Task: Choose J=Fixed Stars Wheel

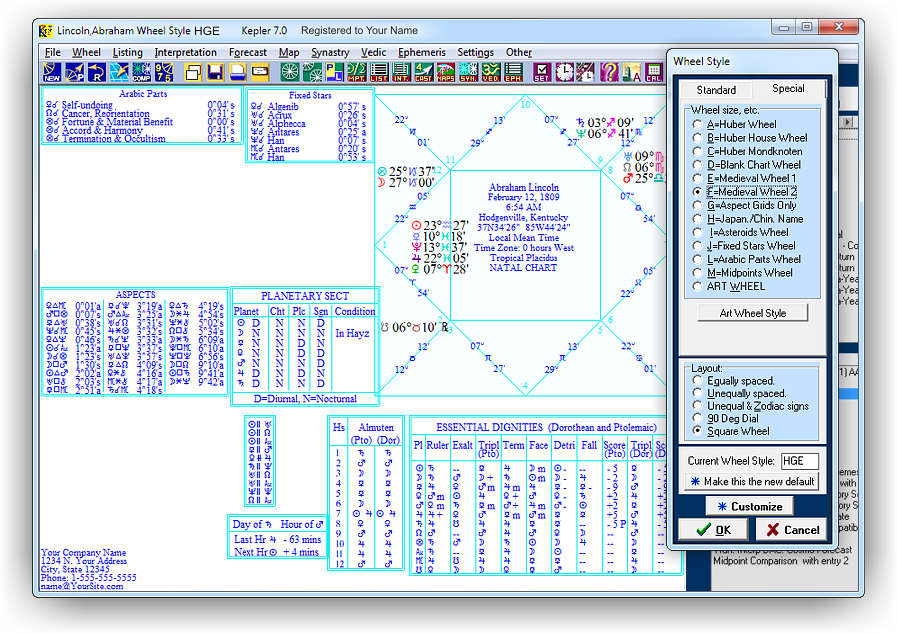Action: pyautogui.click(x=697, y=246)
